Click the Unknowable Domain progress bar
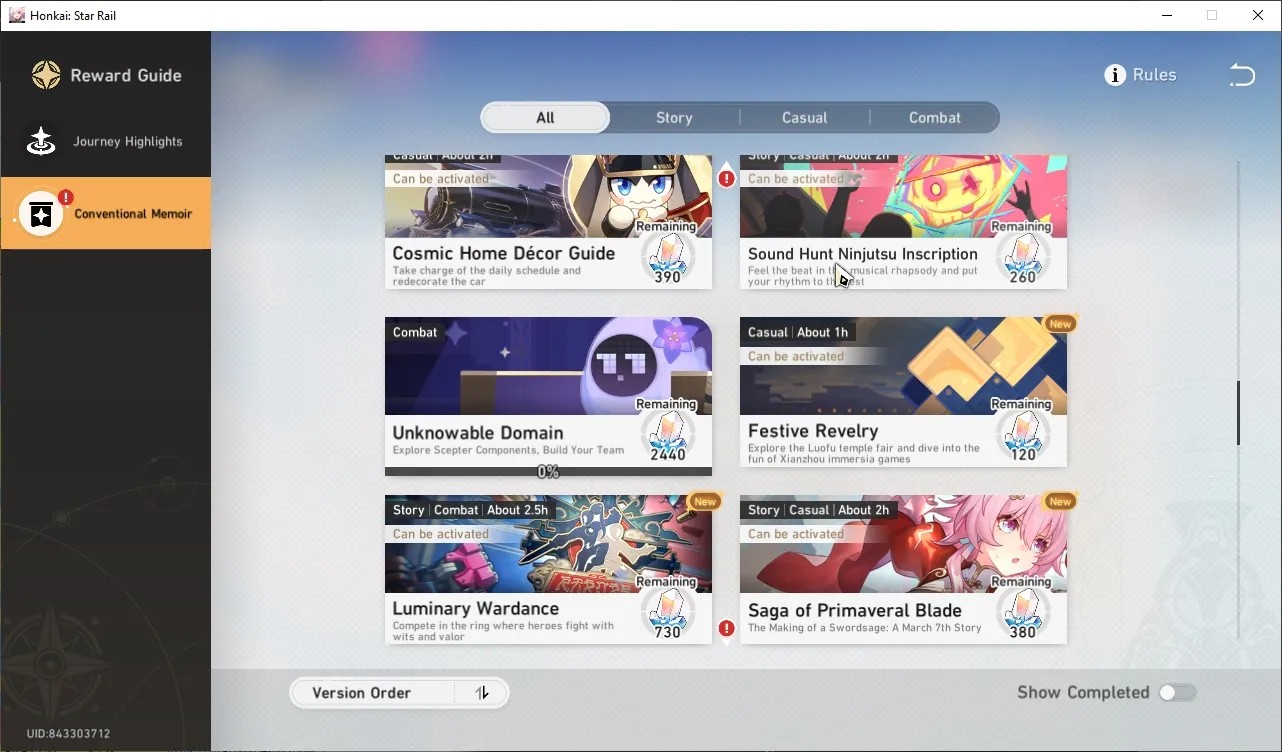Image resolution: width=1282 pixels, height=752 pixels. [x=548, y=471]
